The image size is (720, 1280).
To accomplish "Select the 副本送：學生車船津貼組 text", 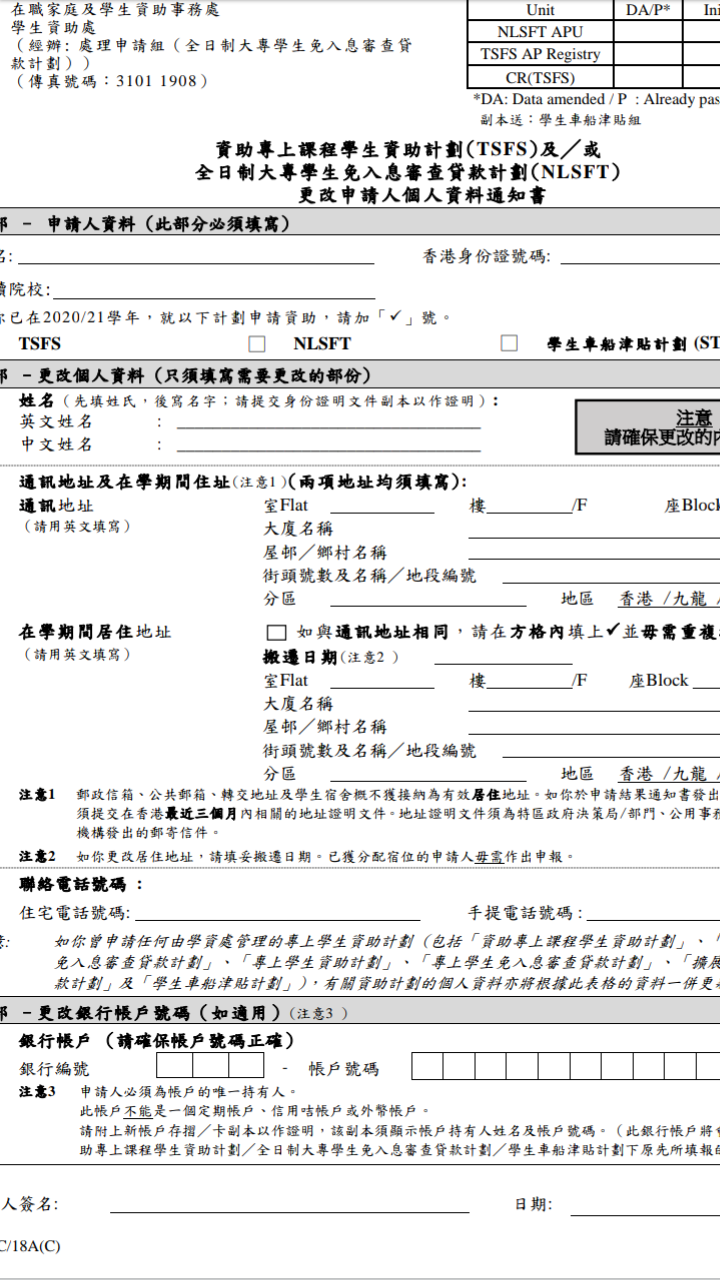I will pos(560,120).
